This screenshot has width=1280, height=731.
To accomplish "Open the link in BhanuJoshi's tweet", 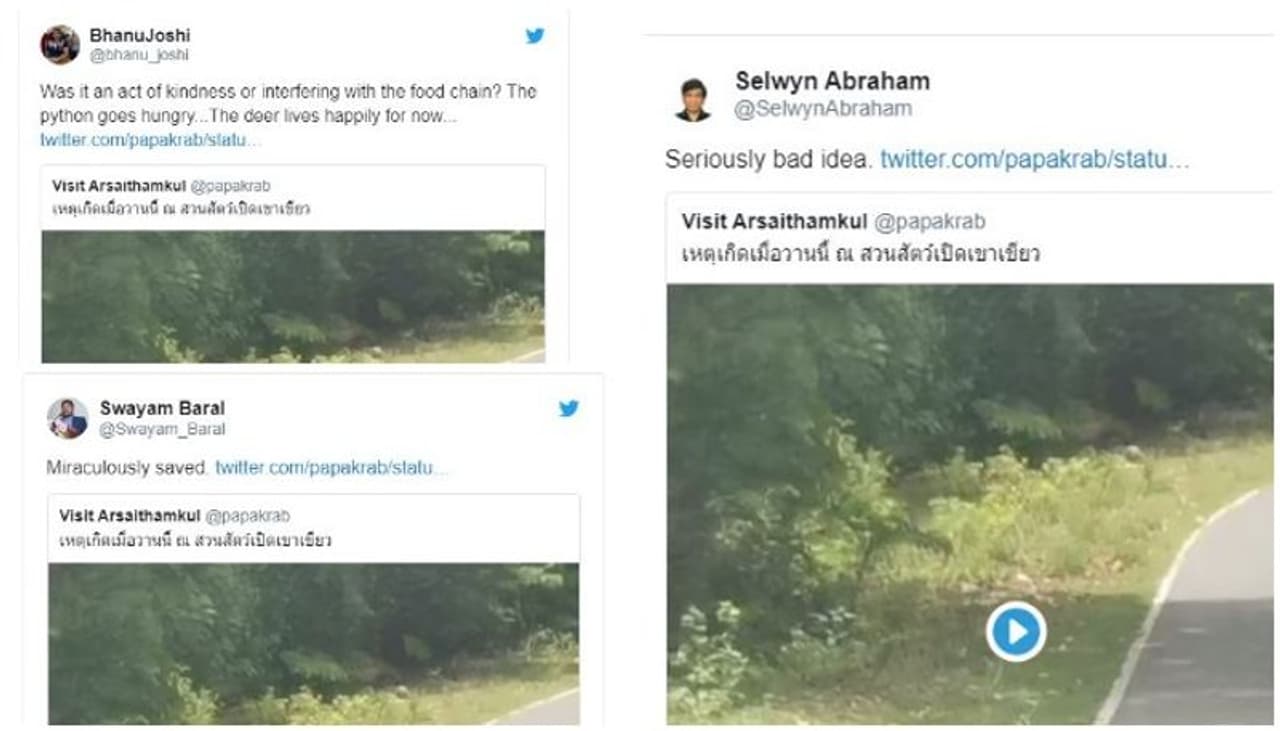I will [x=150, y=139].
